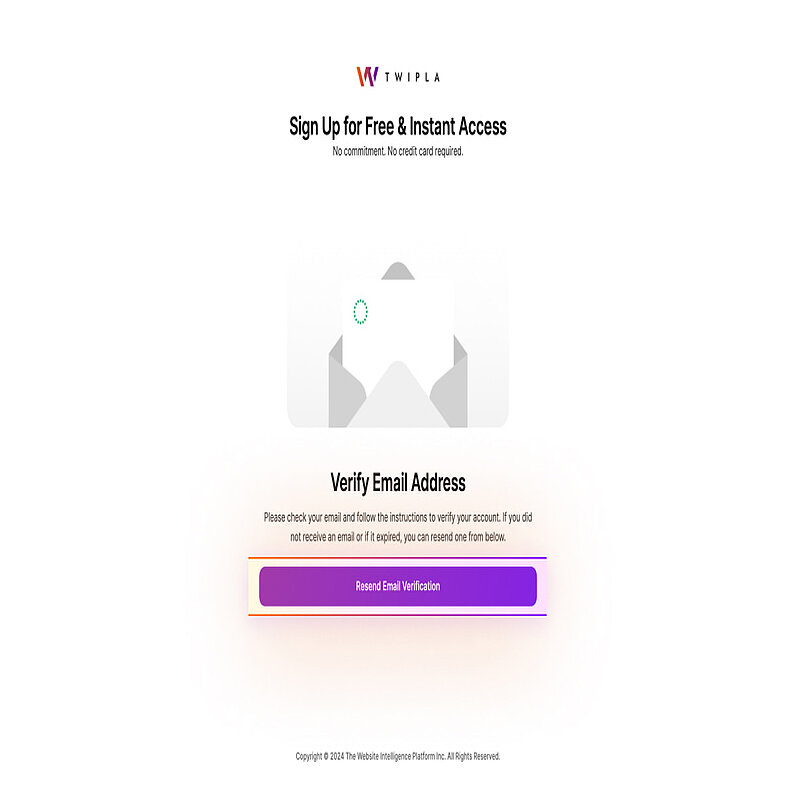Click the Twipla W logo icon

click(x=367, y=77)
